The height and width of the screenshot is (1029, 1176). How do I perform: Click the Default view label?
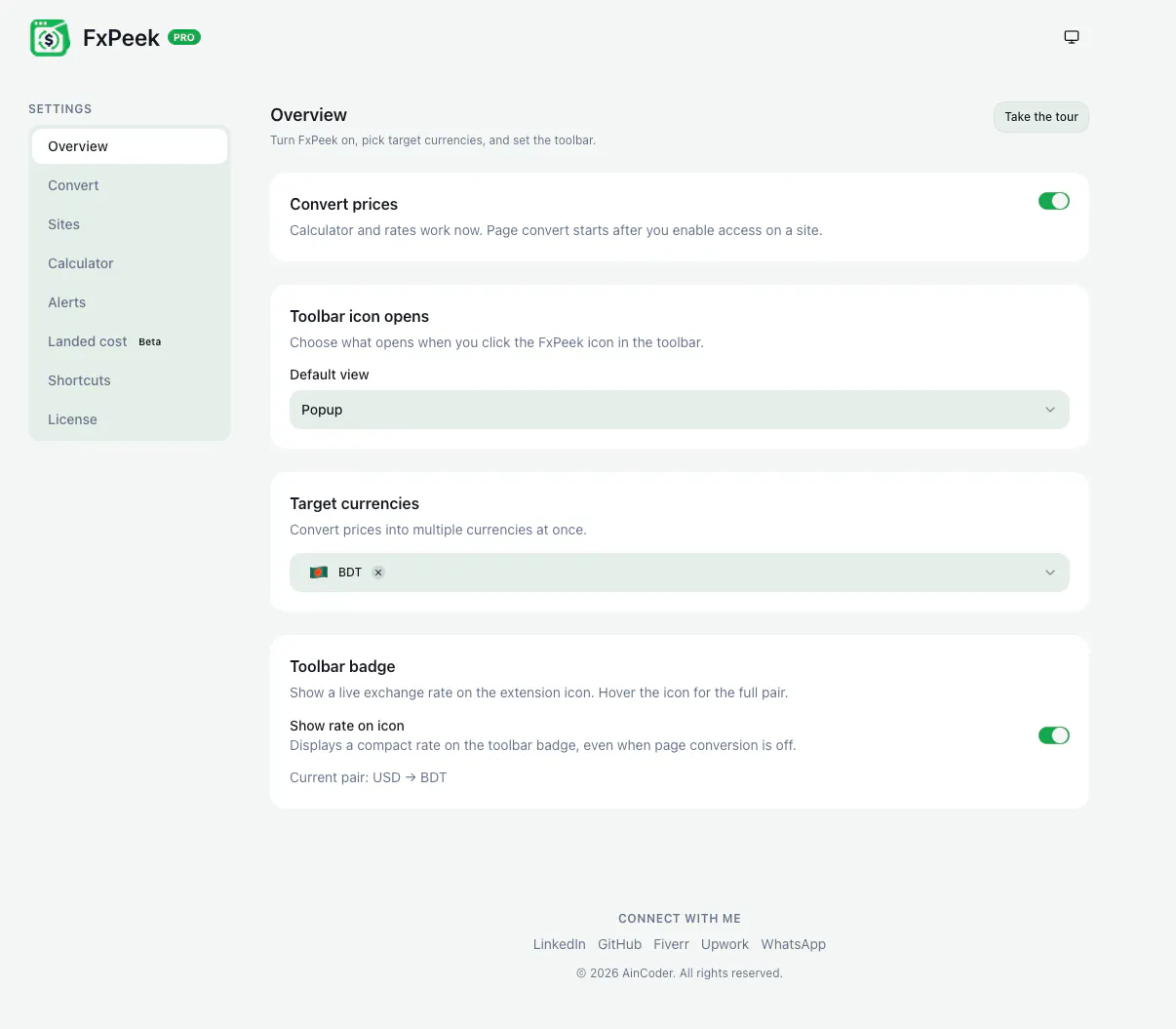[x=330, y=375]
